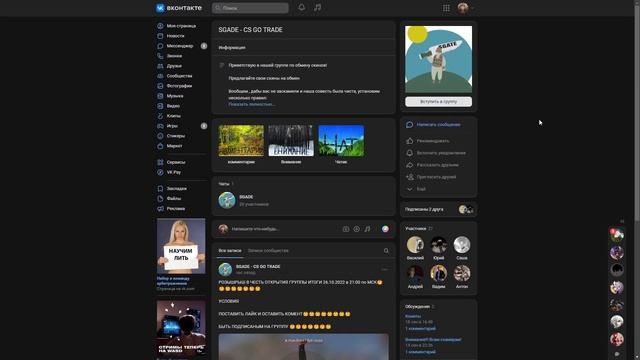Open member Андрей's avatar
The width and height of the screenshot is (640, 360).
(x=415, y=273)
